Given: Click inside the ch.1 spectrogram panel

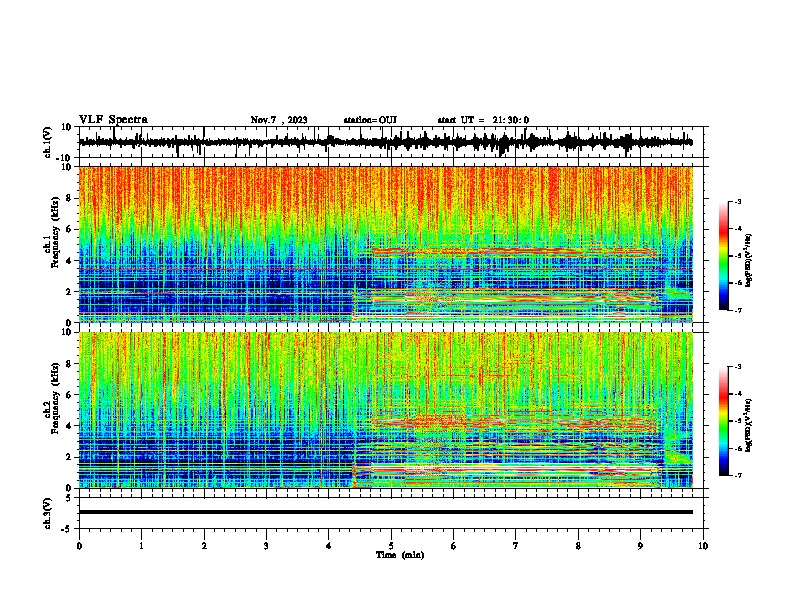Looking at the screenshot, I should pyautogui.click(x=385, y=244).
